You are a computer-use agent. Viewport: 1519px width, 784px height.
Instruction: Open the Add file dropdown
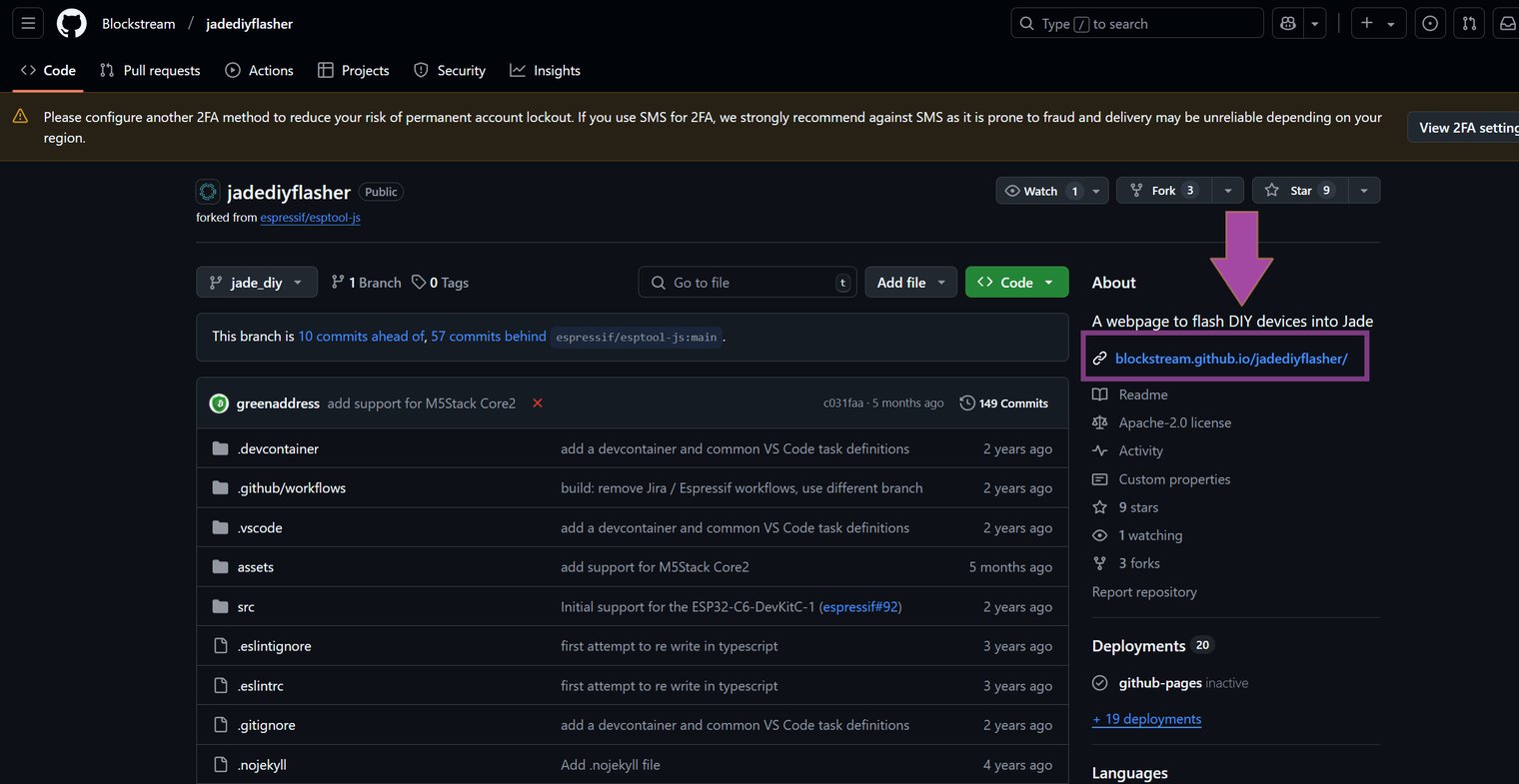click(909, 282)
